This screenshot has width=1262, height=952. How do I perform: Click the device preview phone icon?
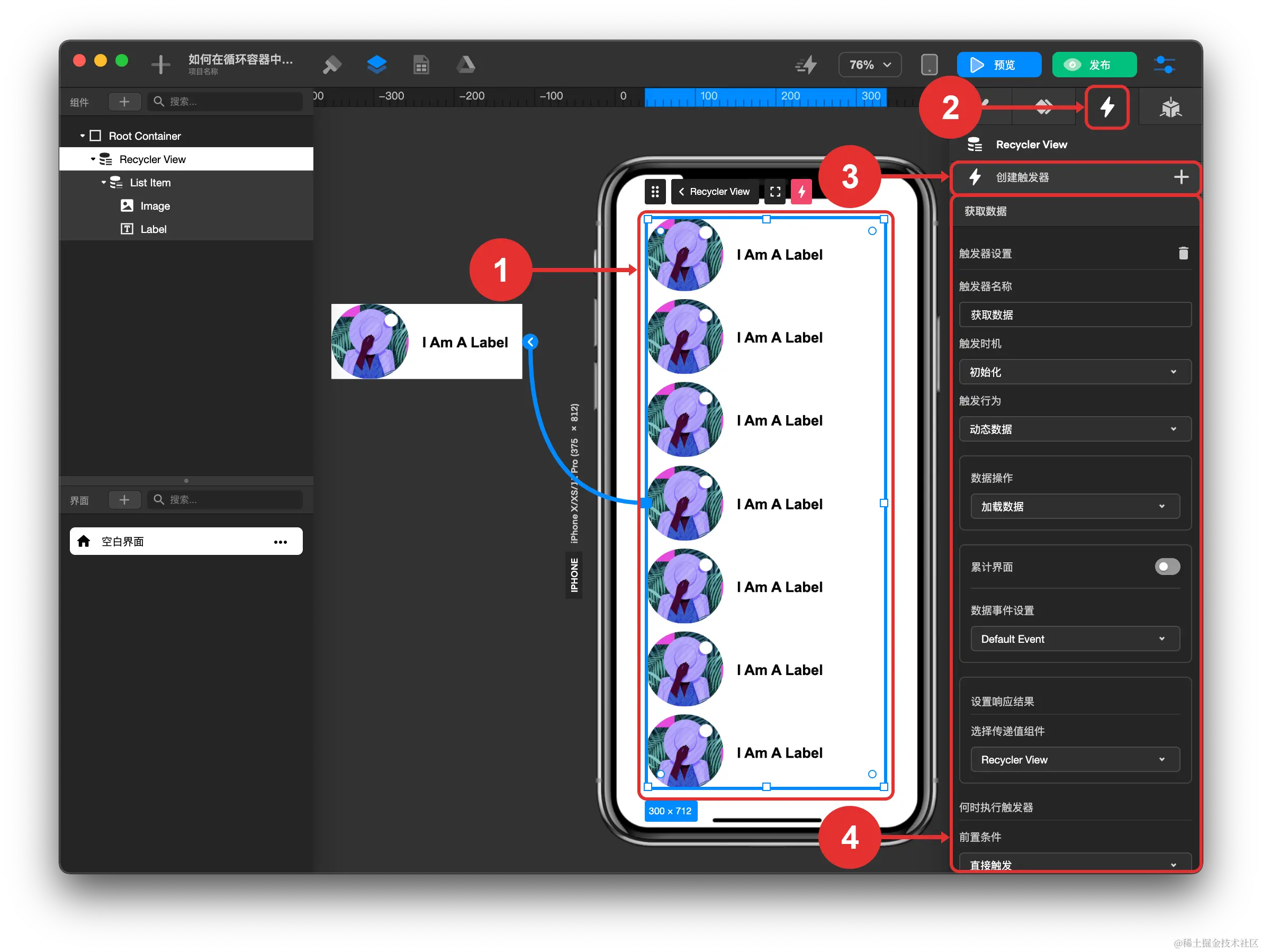coord(929,65)
